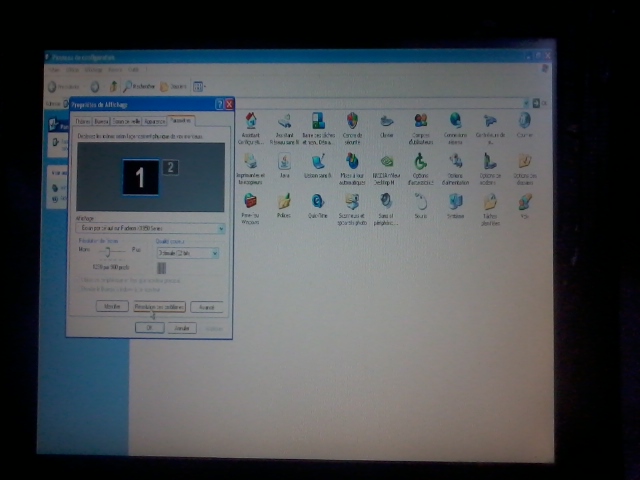Open the Edition menu
Viewport: 640px width, 480px height.
click(x=73, y=70)
